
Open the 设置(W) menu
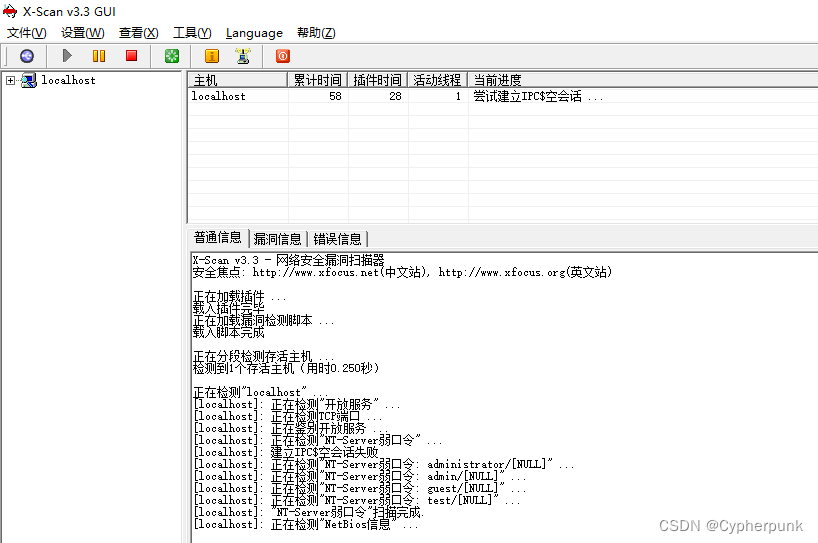pos(82,33)
